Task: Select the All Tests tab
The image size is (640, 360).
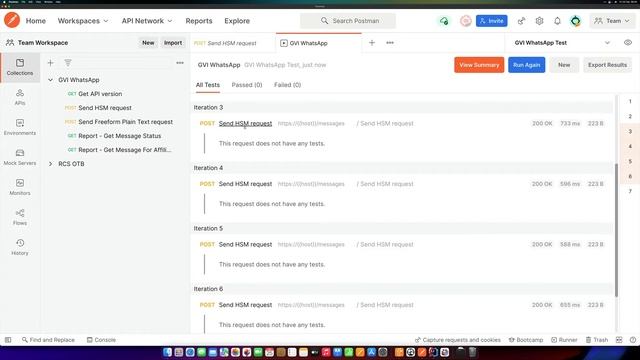Action: (208, 85)
